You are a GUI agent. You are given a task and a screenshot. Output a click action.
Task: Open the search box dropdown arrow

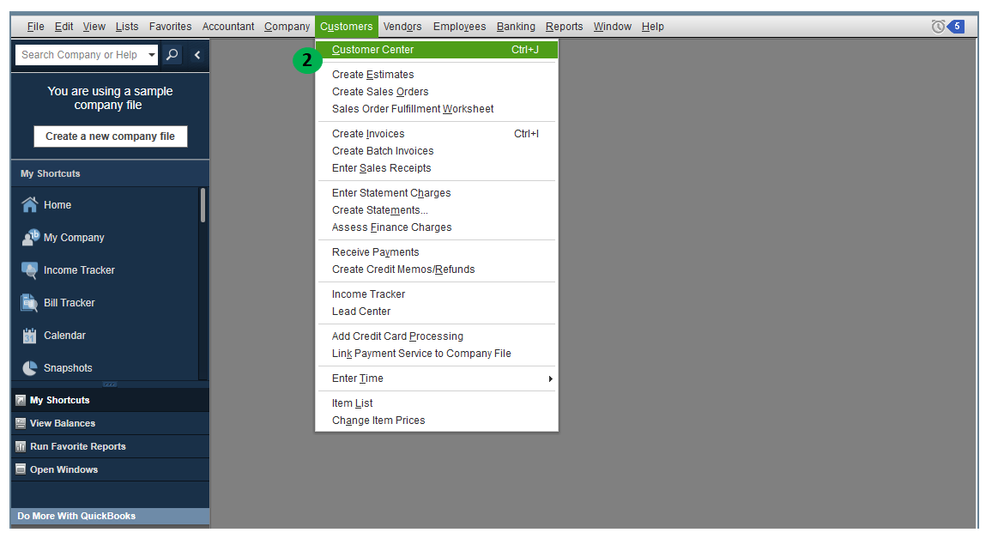tap(151, 55)
